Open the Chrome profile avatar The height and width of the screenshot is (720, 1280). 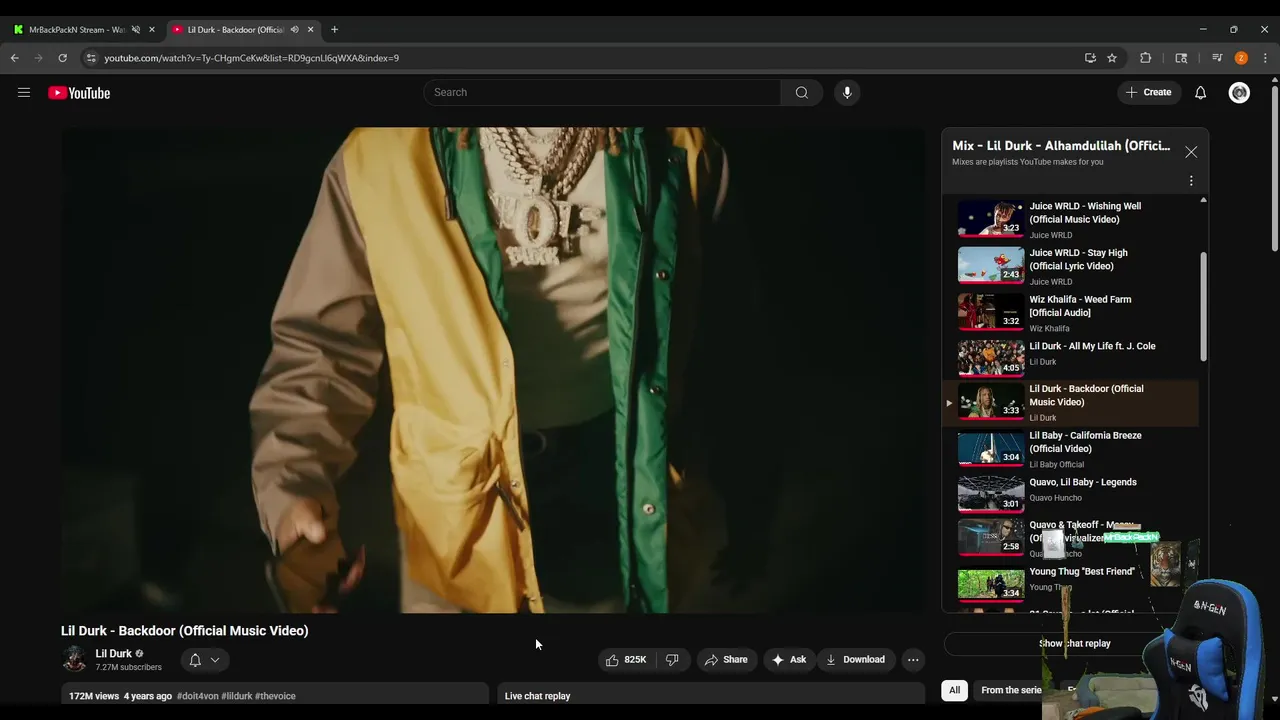(x=1241, y=58)
